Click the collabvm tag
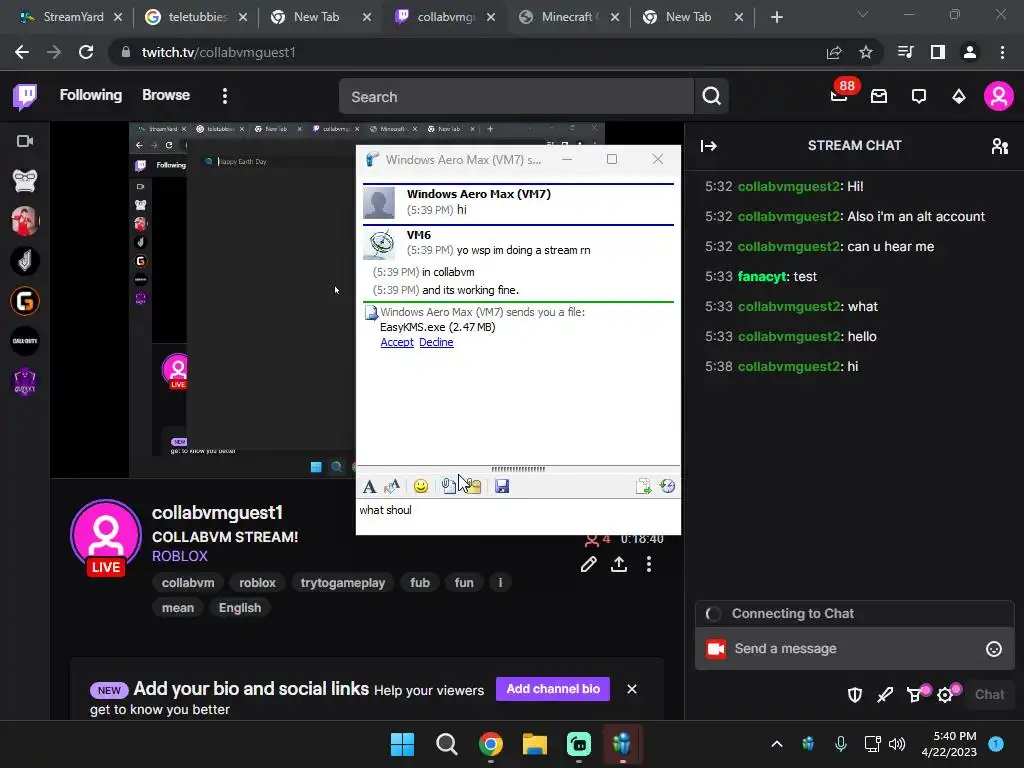This screenshot has height=768, width=1024. (x=188, y=583)
